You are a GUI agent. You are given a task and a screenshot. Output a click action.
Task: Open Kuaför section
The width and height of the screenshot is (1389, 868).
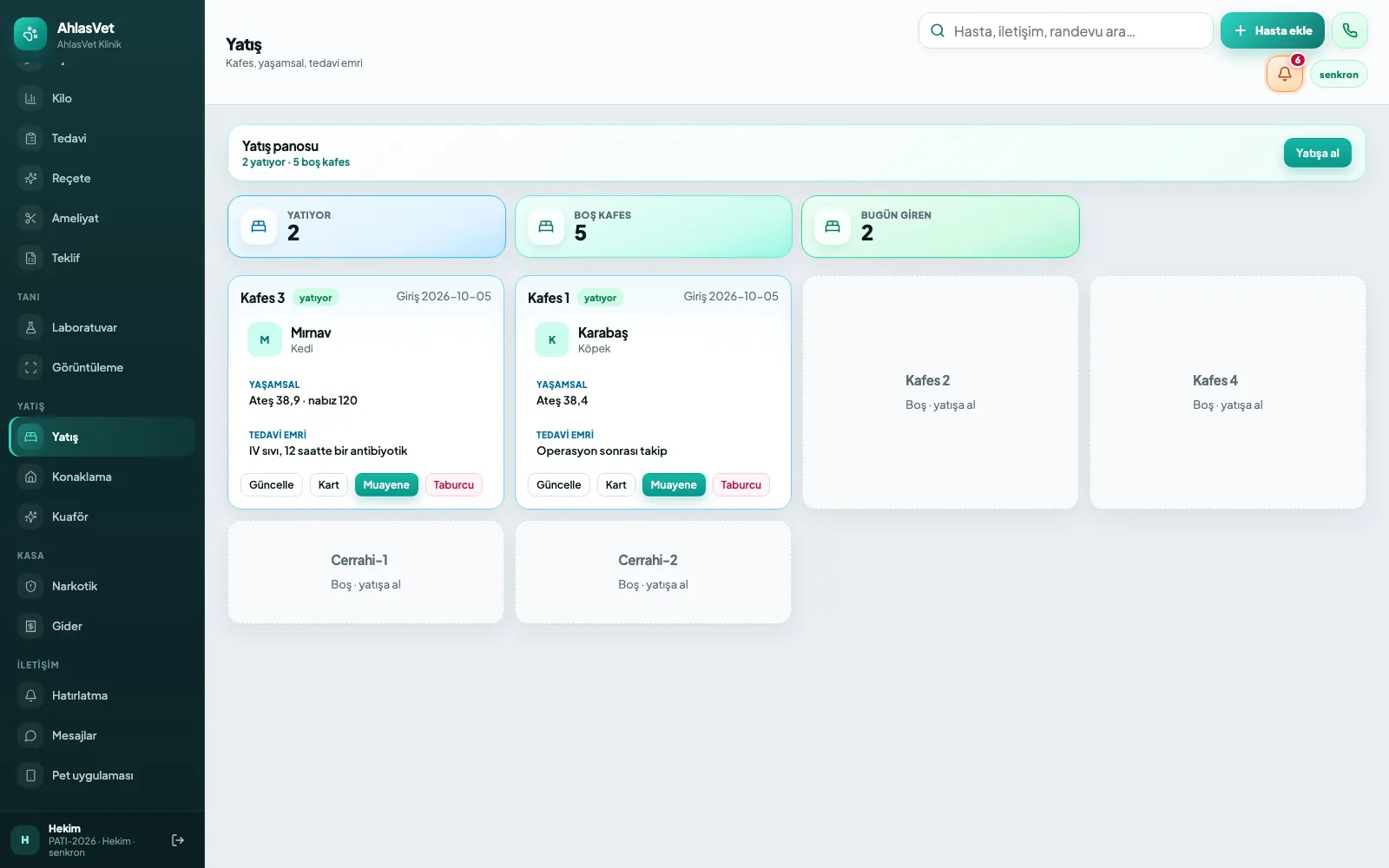tap(102, 516)
